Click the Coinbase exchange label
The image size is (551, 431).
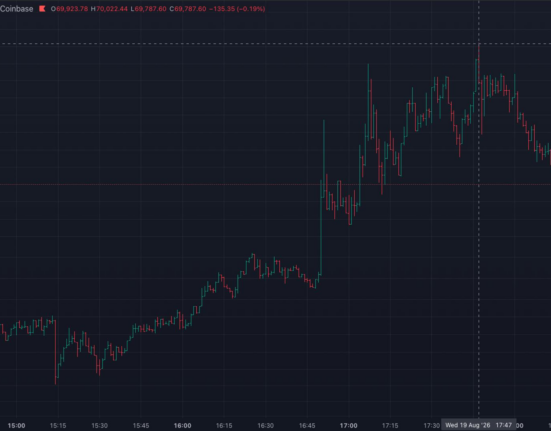[x=17, y=9]
